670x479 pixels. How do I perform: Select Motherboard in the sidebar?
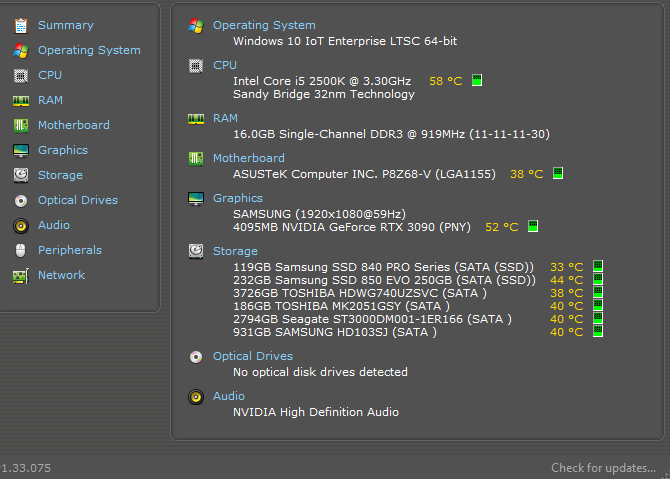74,125
